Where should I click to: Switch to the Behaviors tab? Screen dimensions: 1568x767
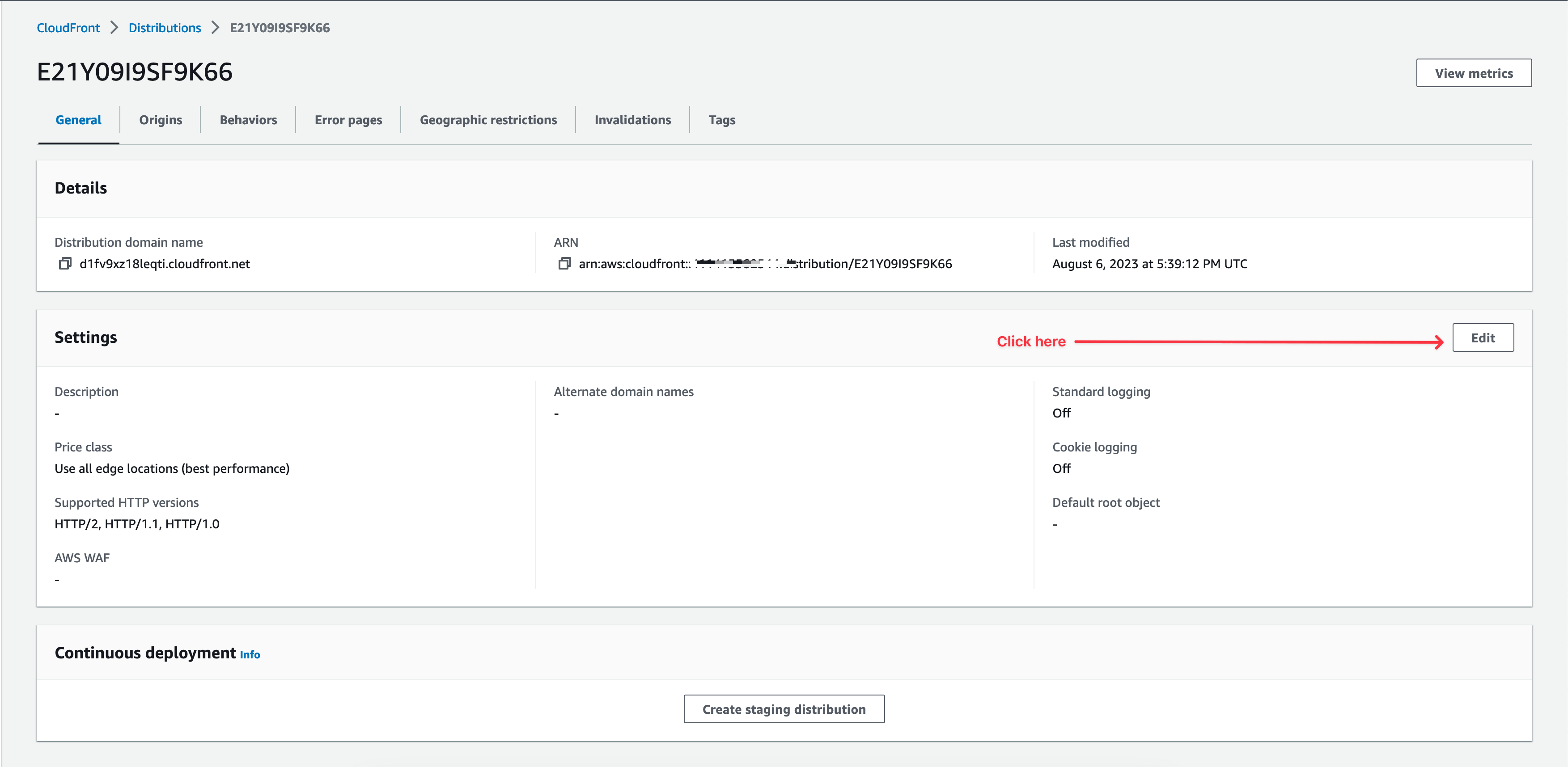click(248, 120)
